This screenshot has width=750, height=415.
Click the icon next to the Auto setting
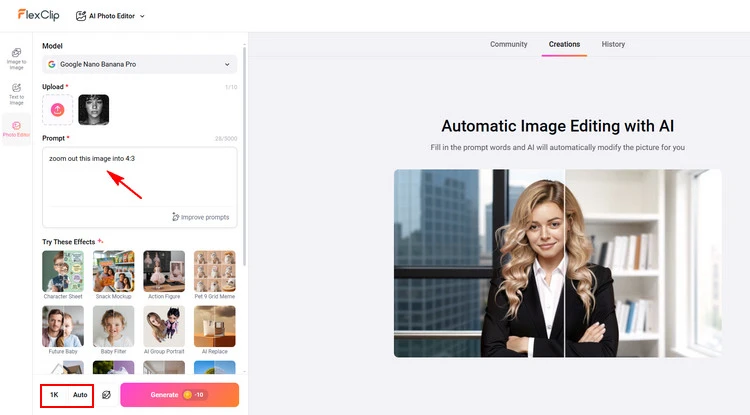(x=106, y=395)
